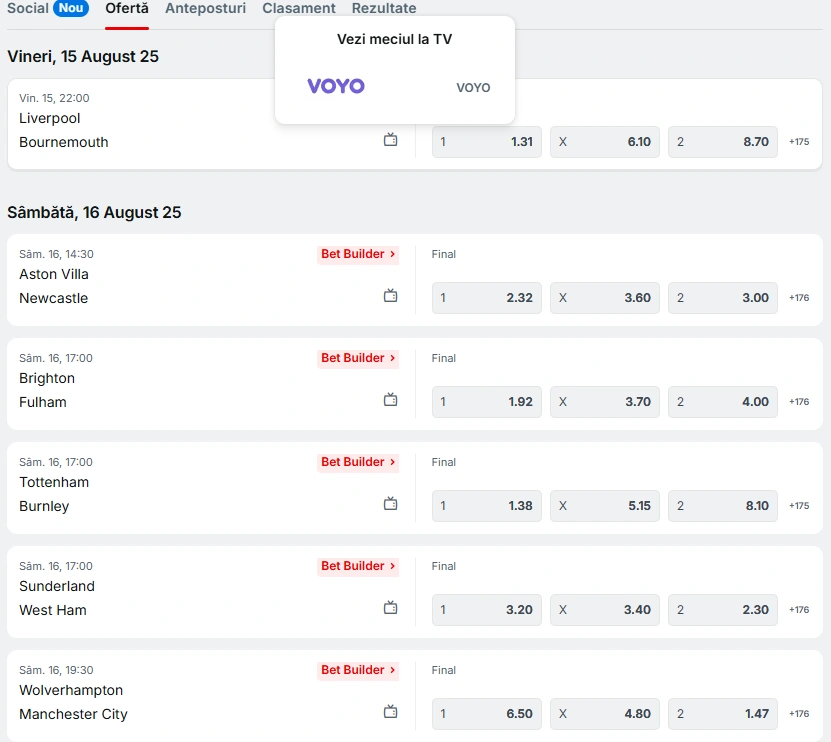Screen dimensions: 831x742
Task: Open the Social tab with Nou badge
Action: [48, 8]
